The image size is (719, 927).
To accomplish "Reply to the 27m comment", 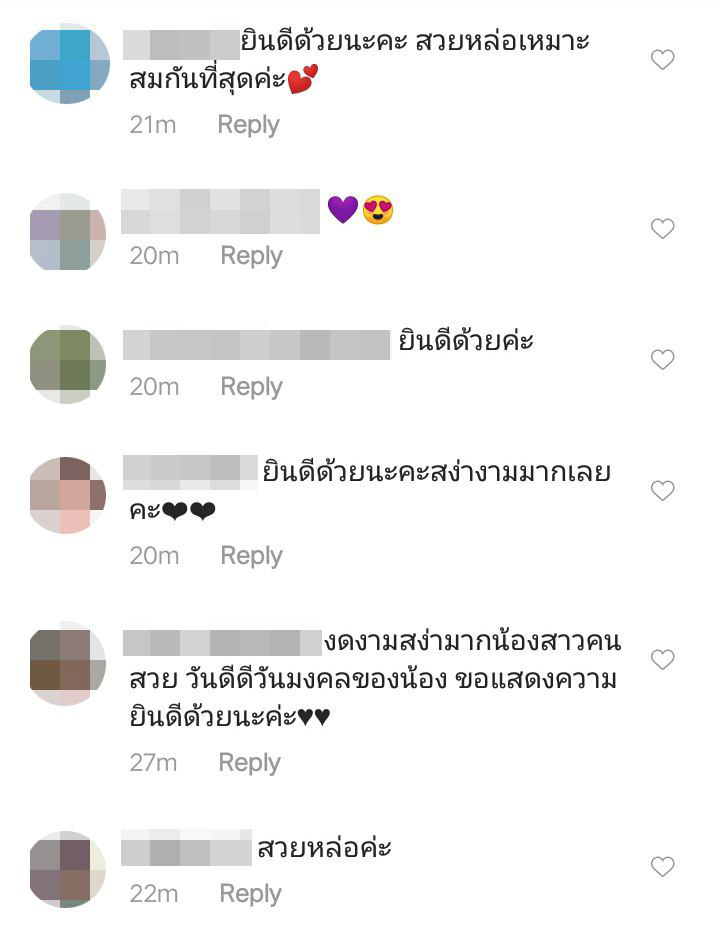I will point(250,763).
